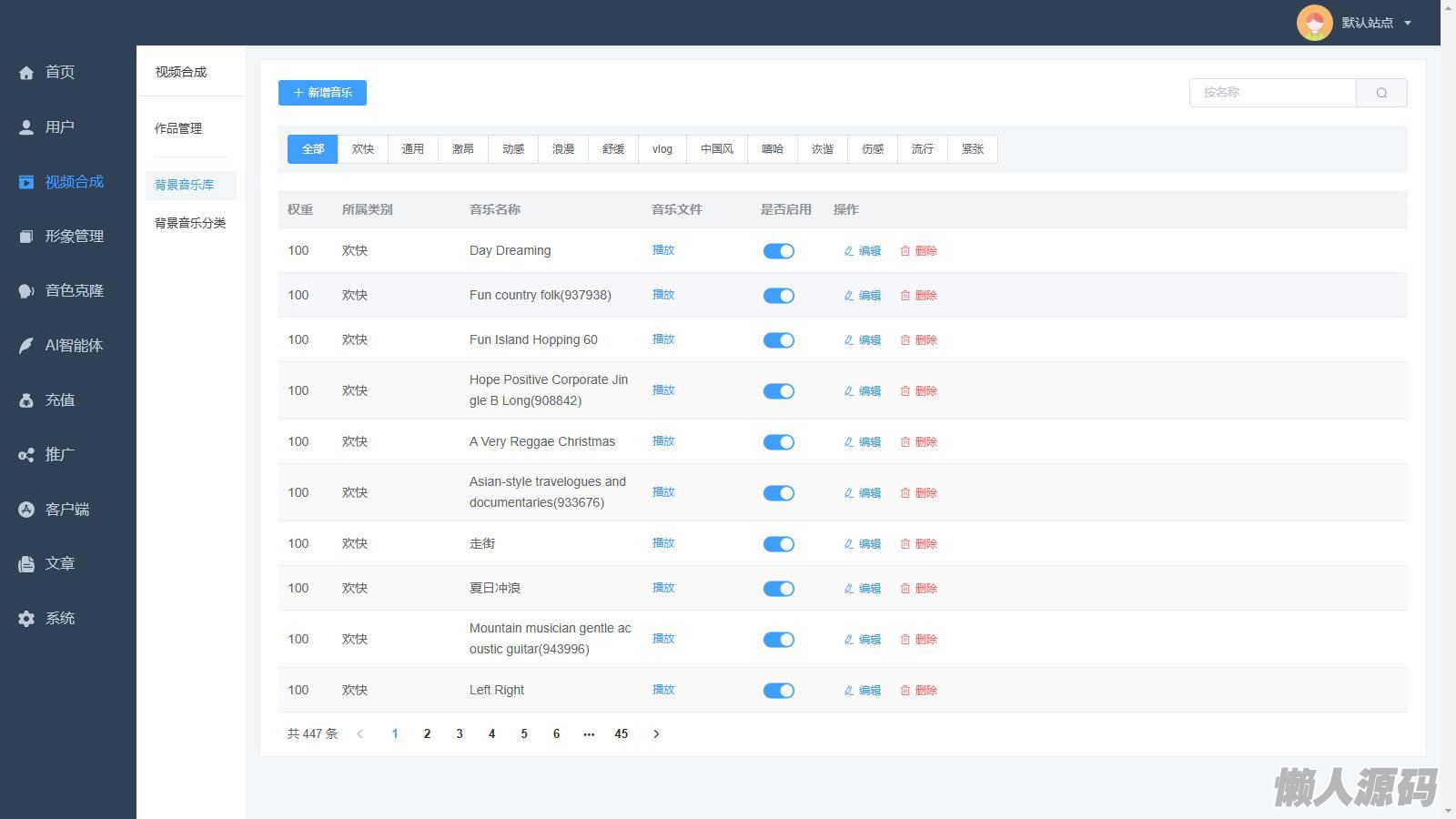Open the user section icon in sidebar
The width and height of the screenshot is (1456, 819).
(26, 127)
